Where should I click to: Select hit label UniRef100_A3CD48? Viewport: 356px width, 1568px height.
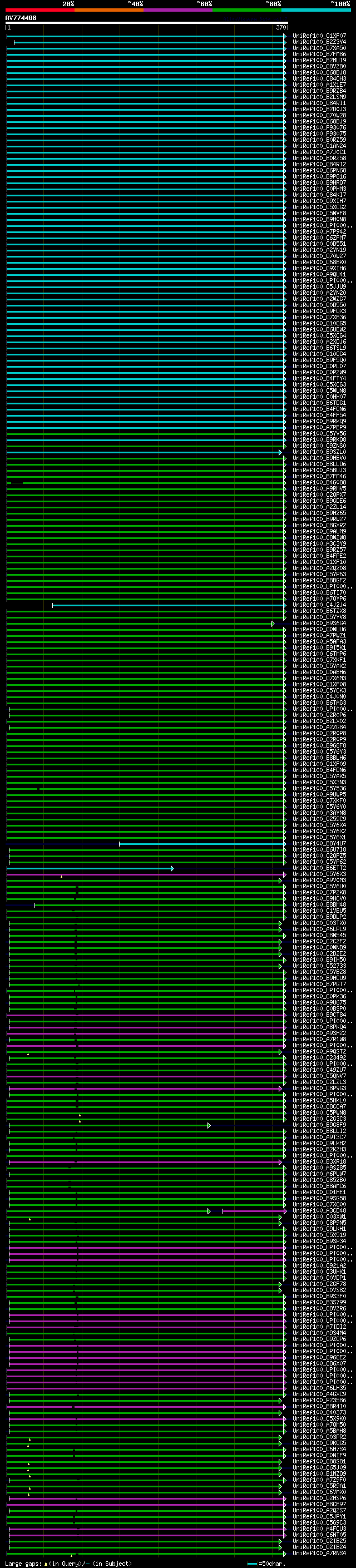point(319,1211)
